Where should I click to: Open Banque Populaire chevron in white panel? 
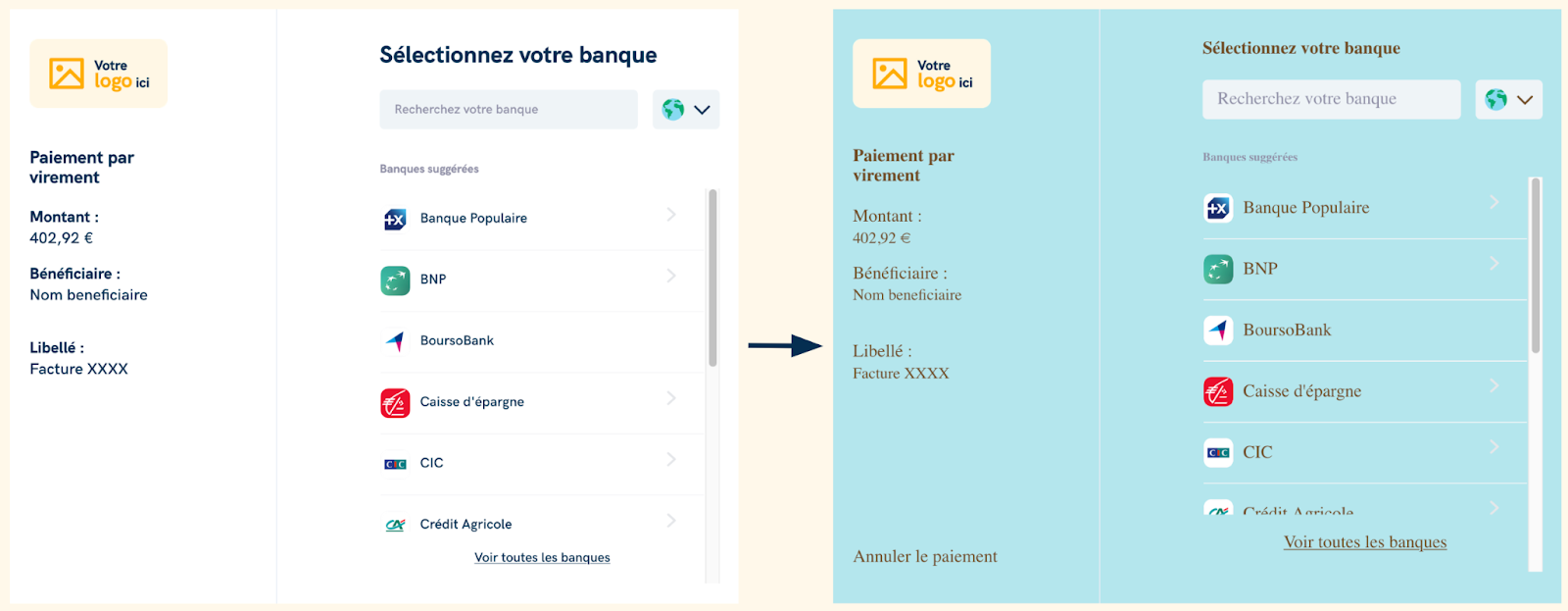pos(671,214)
